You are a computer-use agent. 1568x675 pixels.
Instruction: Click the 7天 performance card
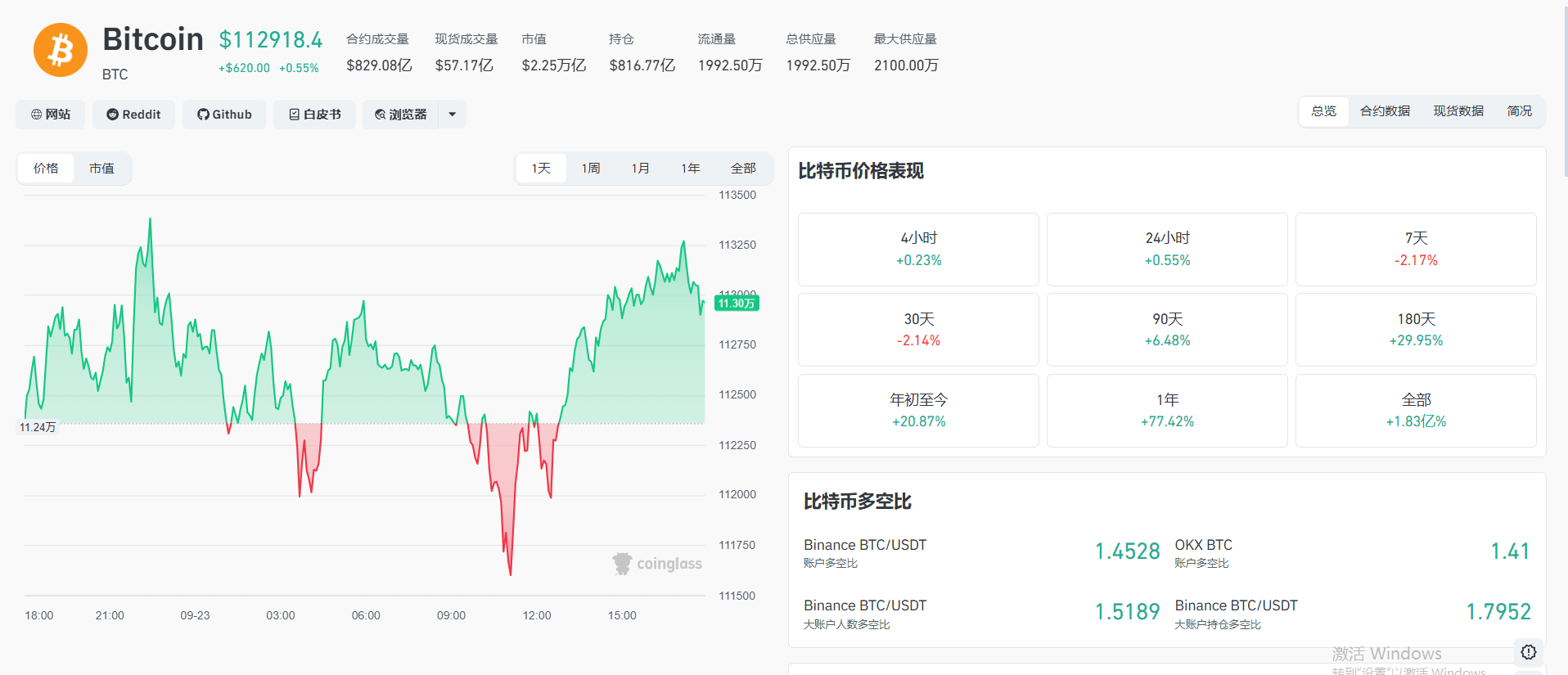coord(1416,250)
